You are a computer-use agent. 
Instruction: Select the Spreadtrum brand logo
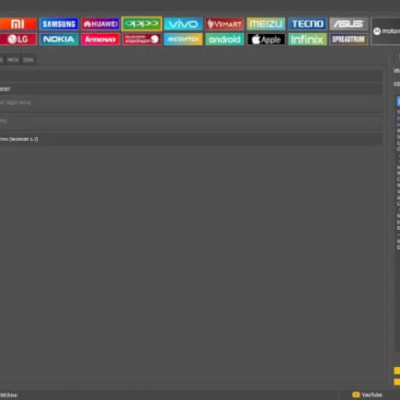349,39
